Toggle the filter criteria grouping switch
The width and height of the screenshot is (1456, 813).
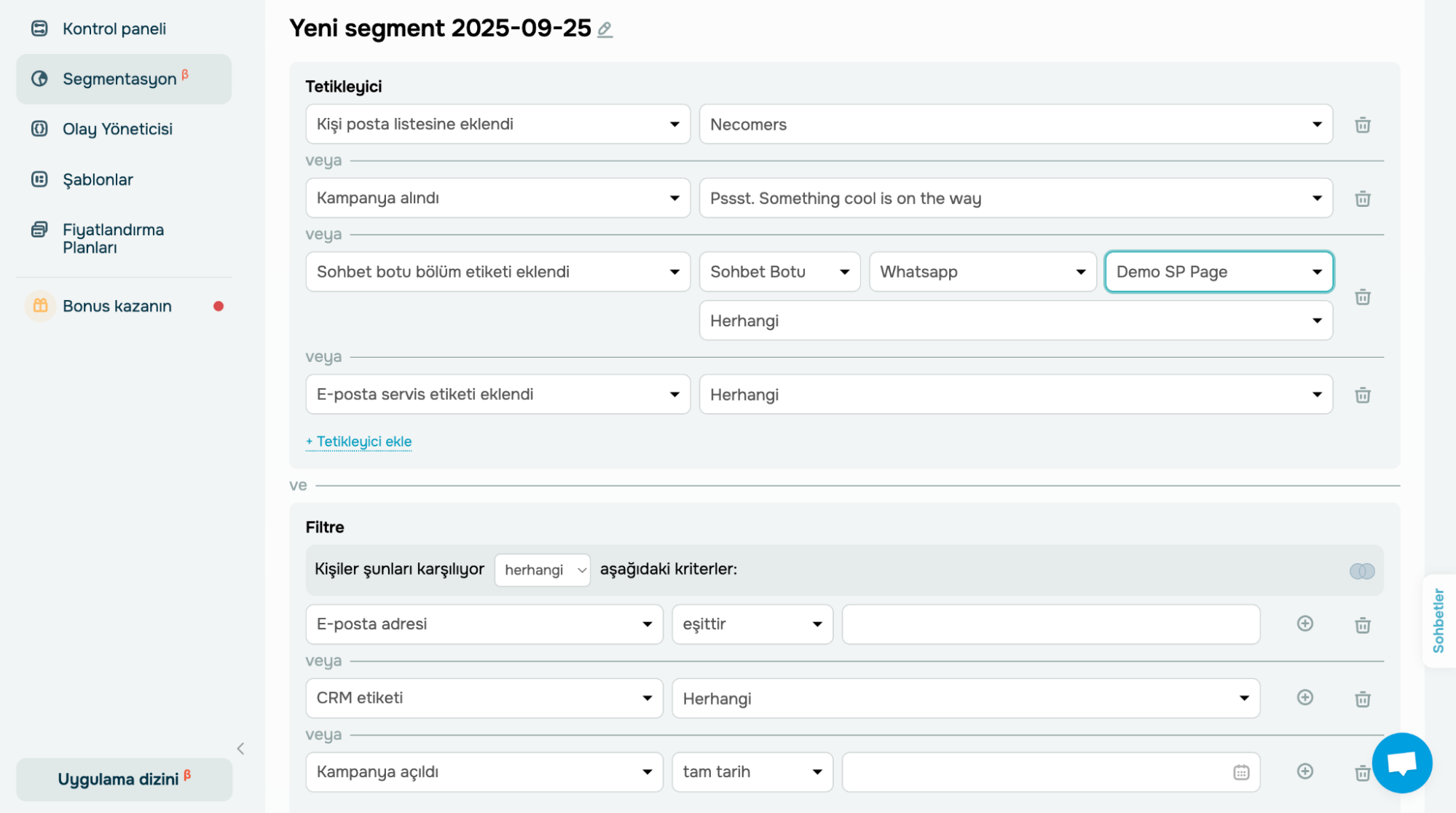(1361, 571)
